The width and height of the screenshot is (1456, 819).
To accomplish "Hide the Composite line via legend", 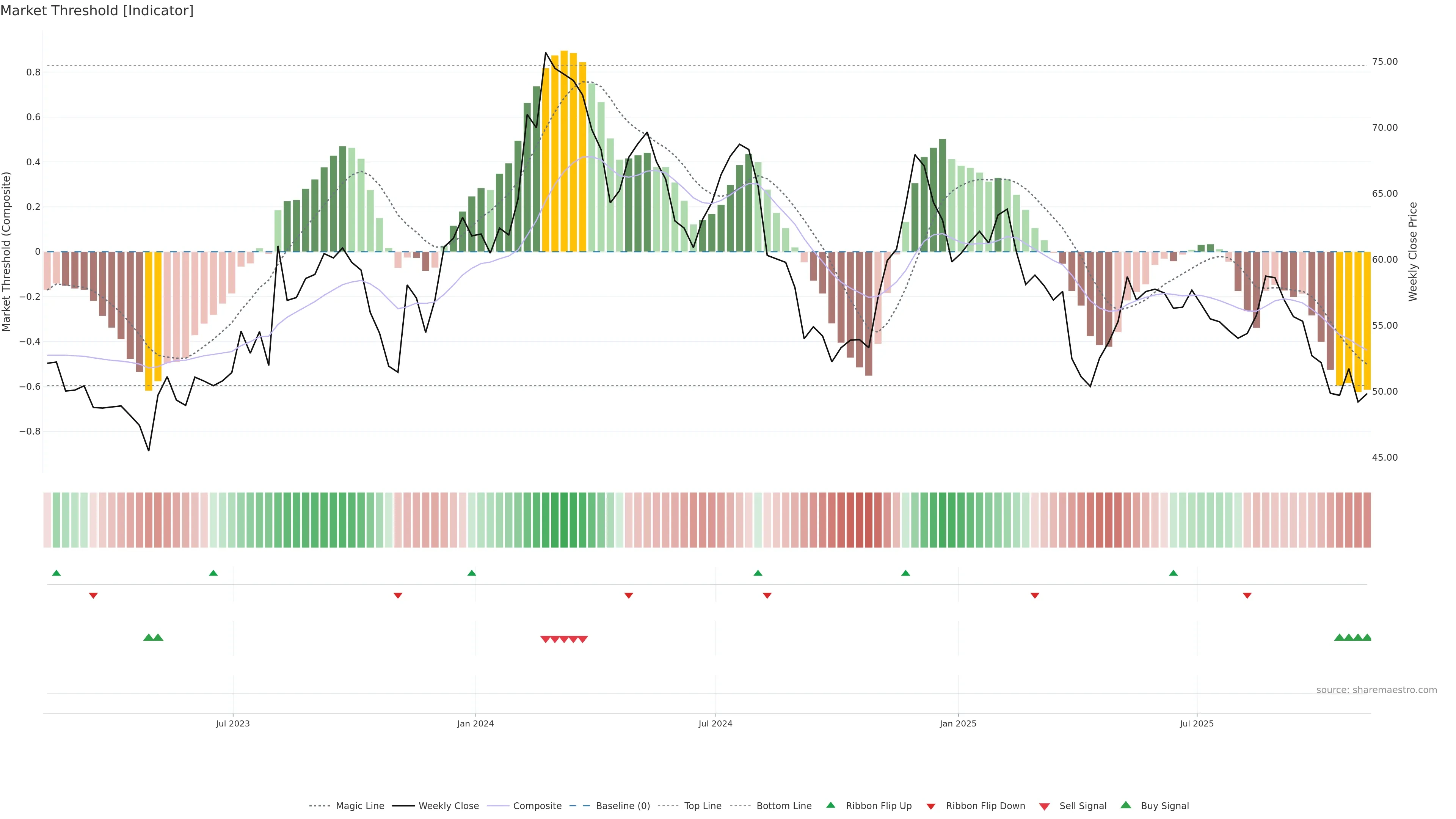I will pyautogui.click(x=537, y=806).
